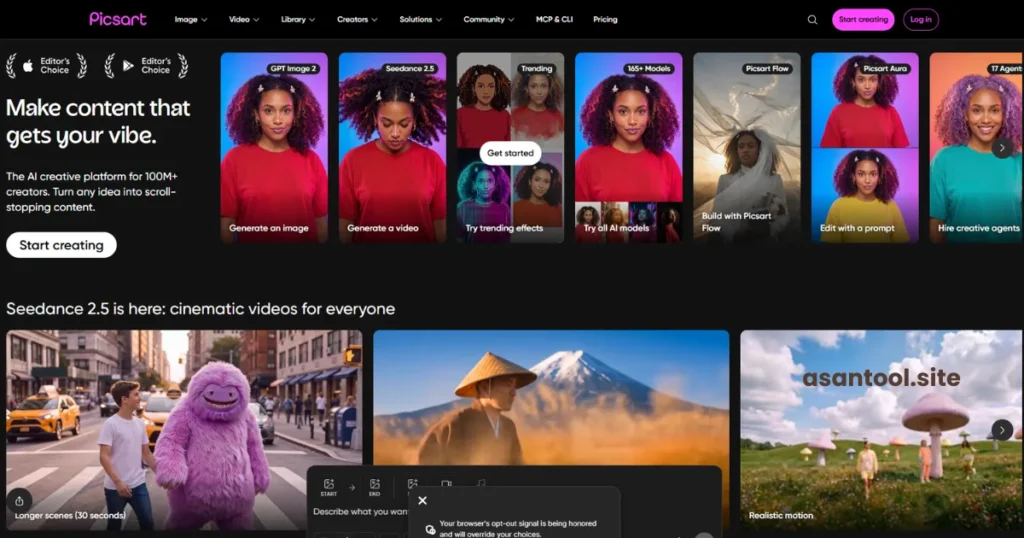Screen dimensions: 1024x538
Task: Open the search magnifier icon
Action: click(x=812, y=20)
